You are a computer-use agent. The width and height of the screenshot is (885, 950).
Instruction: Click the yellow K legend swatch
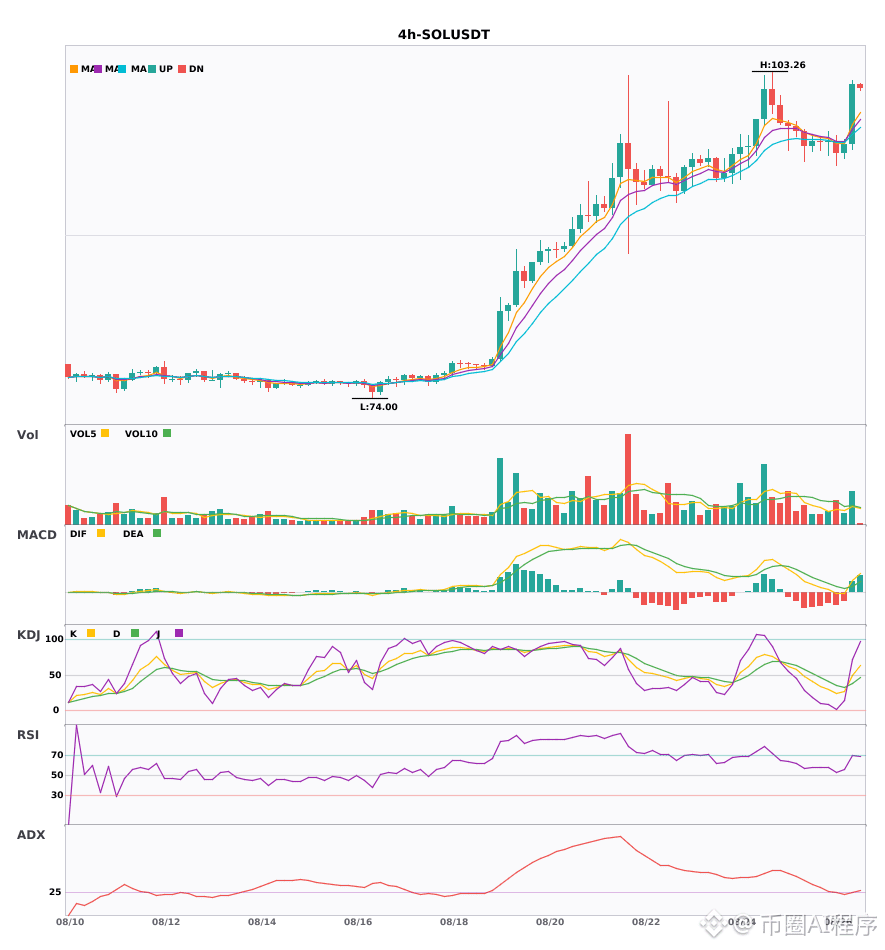91,633
